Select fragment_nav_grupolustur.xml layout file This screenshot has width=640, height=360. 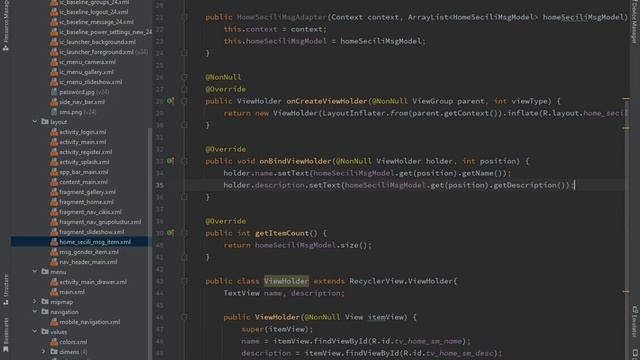coord(96,222)
